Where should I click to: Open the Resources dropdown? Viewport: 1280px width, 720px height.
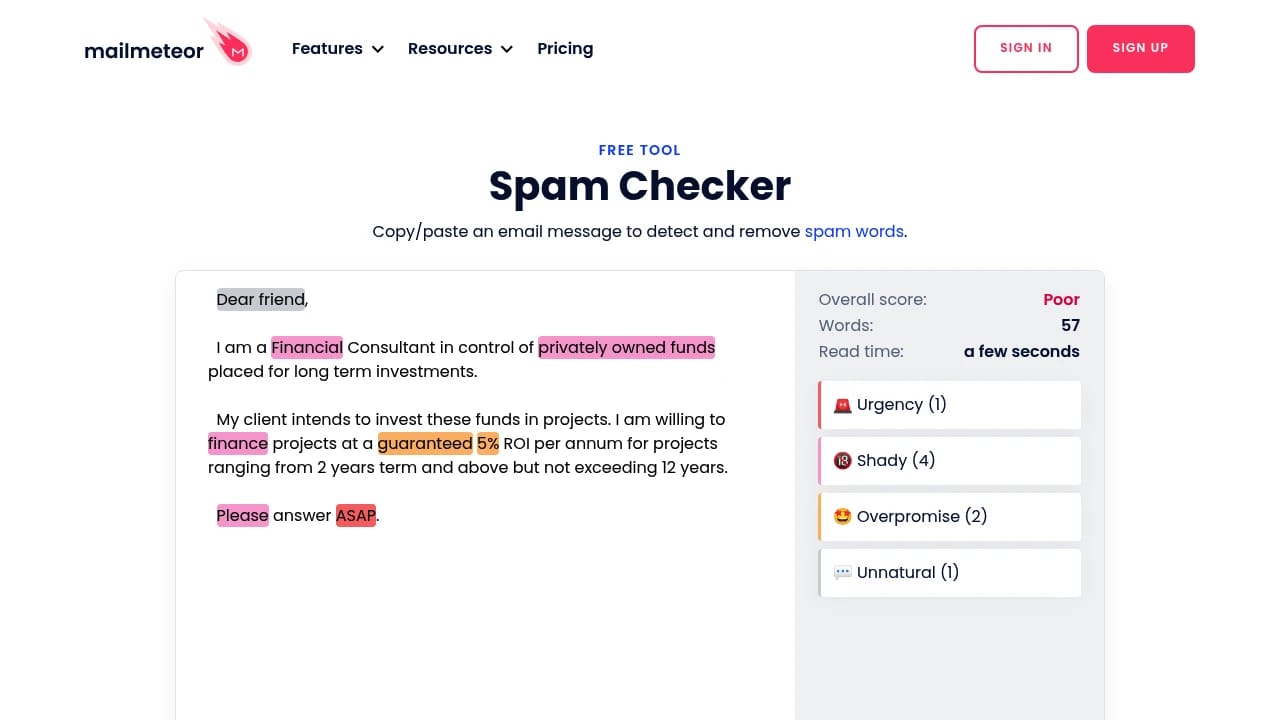tap(460, 48)
